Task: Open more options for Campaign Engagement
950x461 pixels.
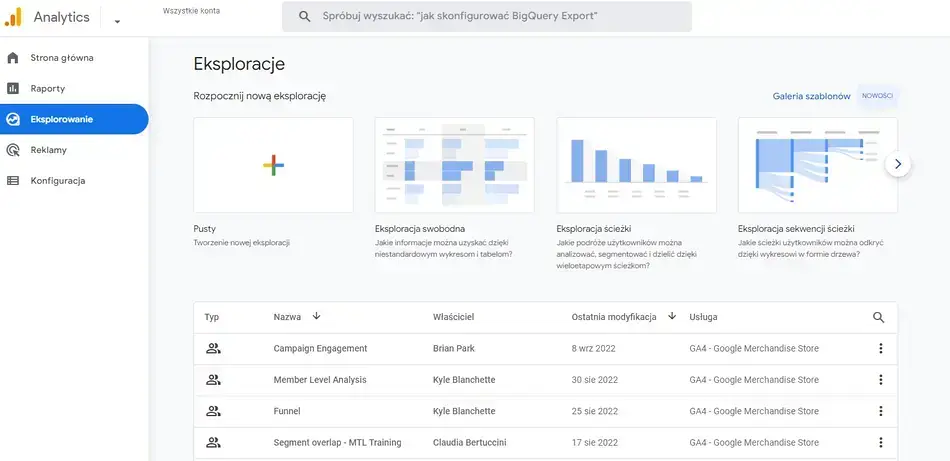Action: [881, 349]
